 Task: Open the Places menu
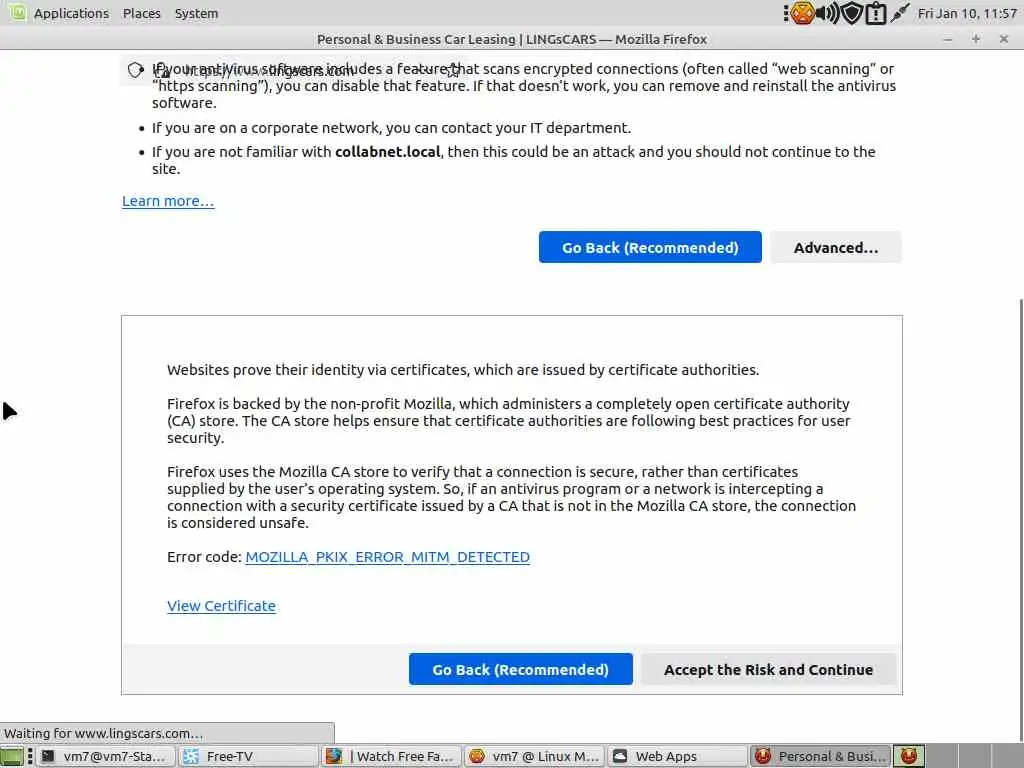142,13
